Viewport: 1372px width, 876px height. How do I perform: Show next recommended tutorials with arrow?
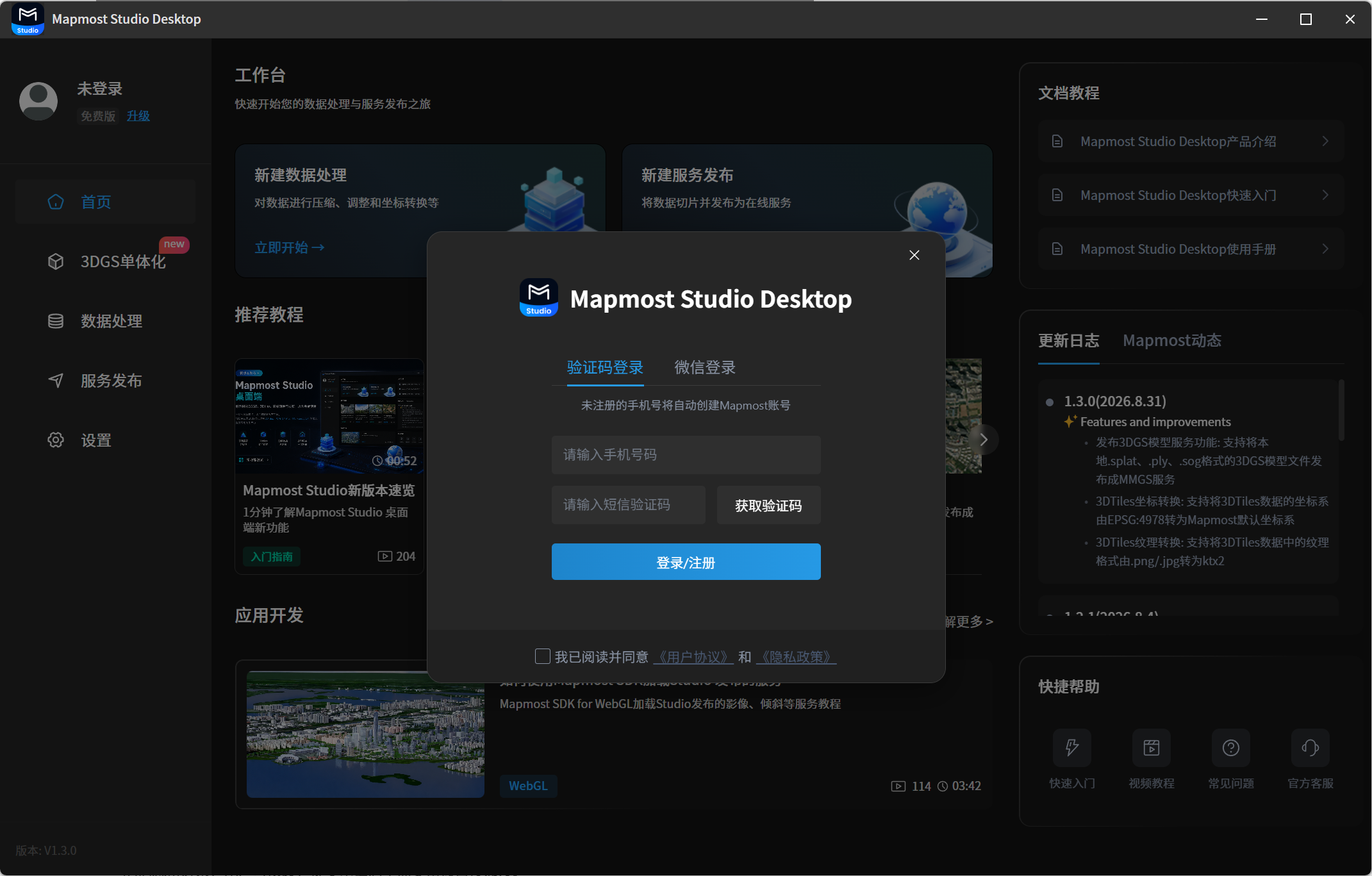click(x=984, y=440)
